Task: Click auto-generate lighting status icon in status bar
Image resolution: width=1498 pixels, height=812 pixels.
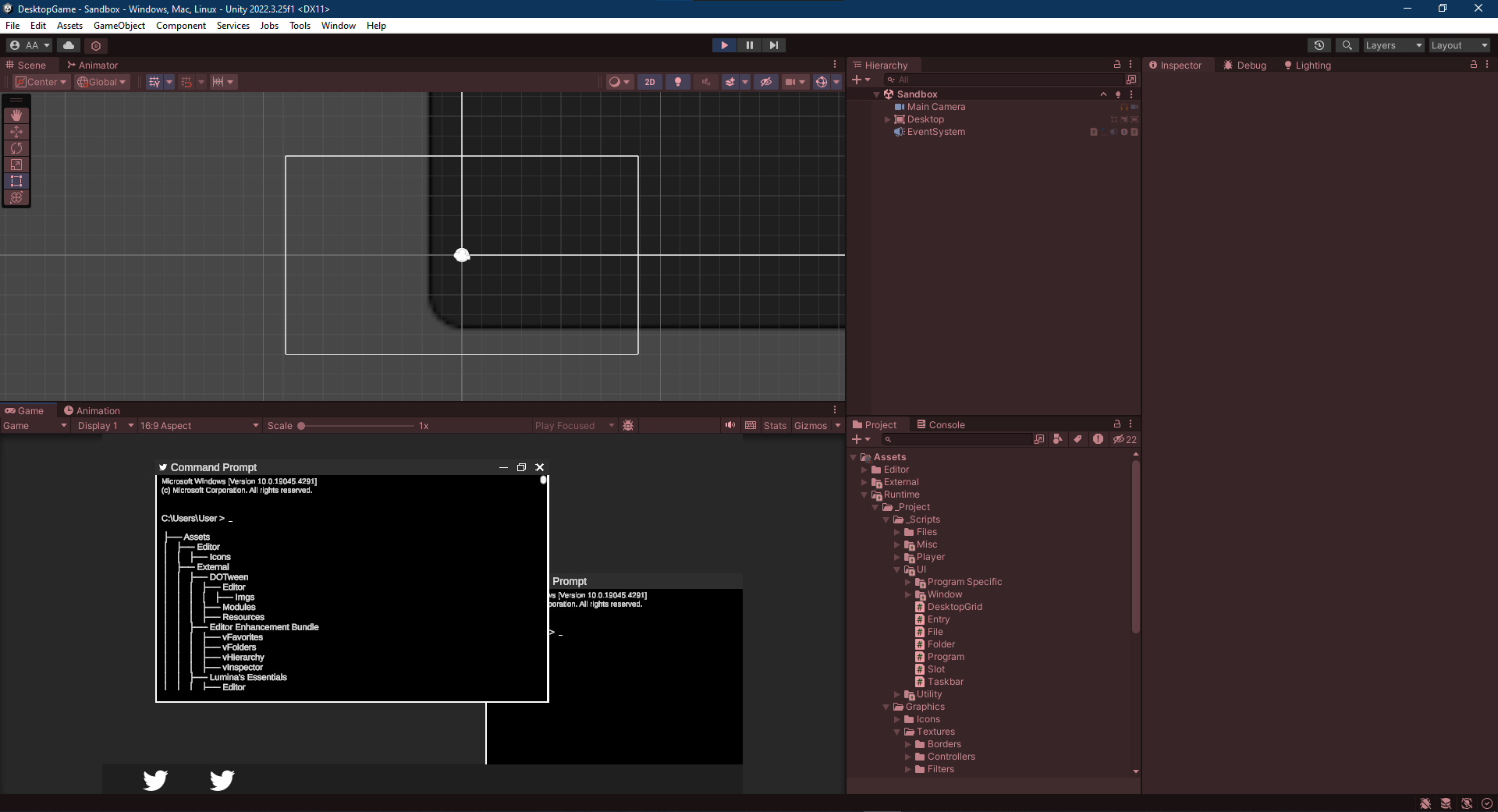Action: (1467, 803)
